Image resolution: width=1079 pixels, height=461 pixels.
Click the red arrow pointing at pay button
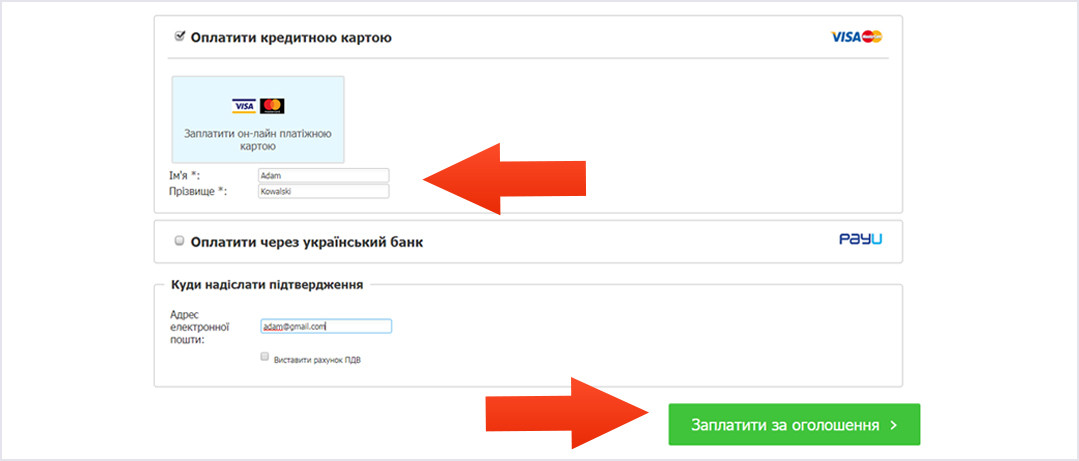coord(568,414)
